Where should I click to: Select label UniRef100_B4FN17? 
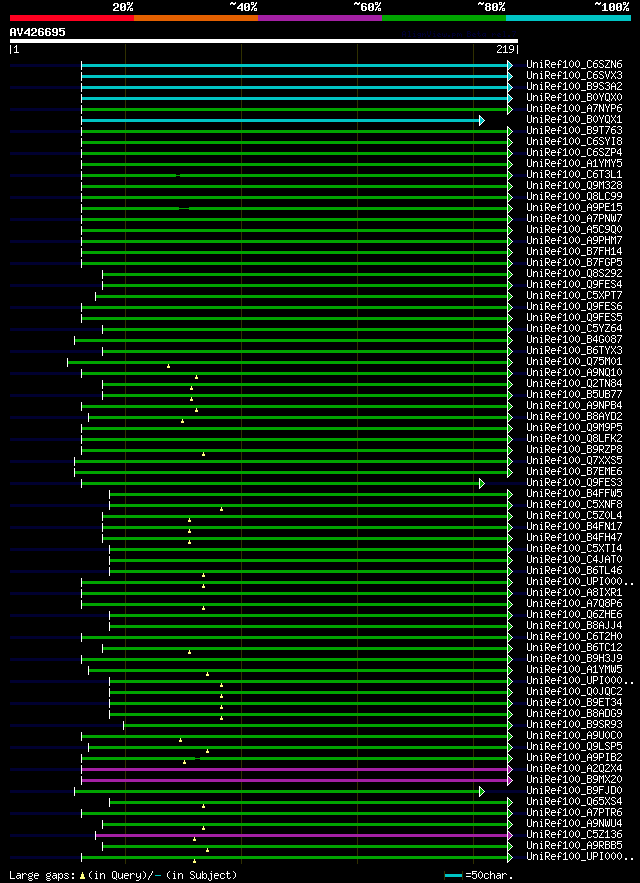pyautogui.click(x=574, y=527)
